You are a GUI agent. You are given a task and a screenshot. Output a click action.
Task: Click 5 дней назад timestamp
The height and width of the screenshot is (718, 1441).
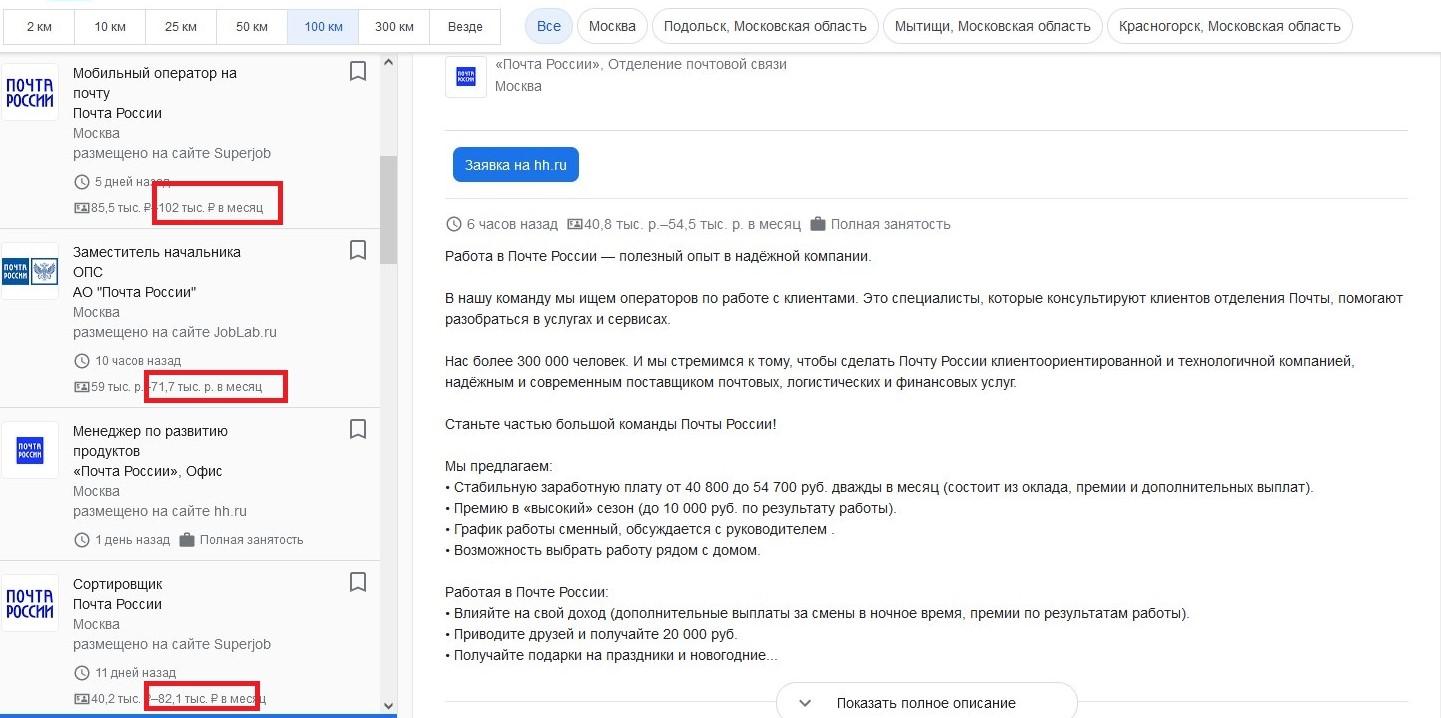(132, 182)
